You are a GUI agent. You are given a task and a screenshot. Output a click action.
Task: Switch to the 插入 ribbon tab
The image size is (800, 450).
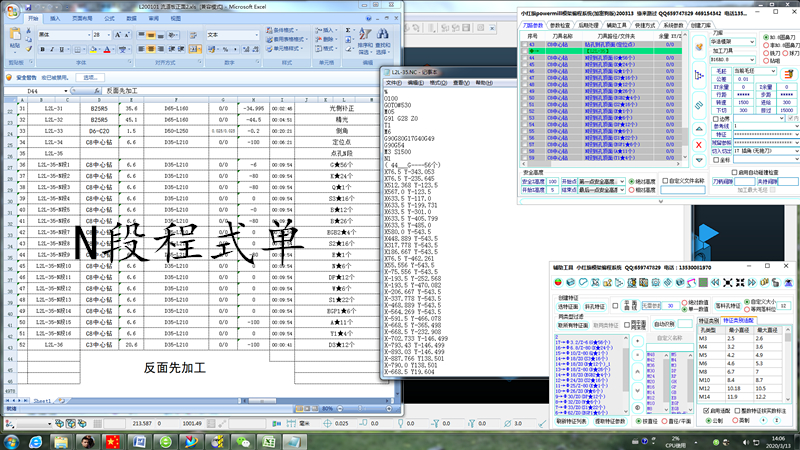[55, 18]
